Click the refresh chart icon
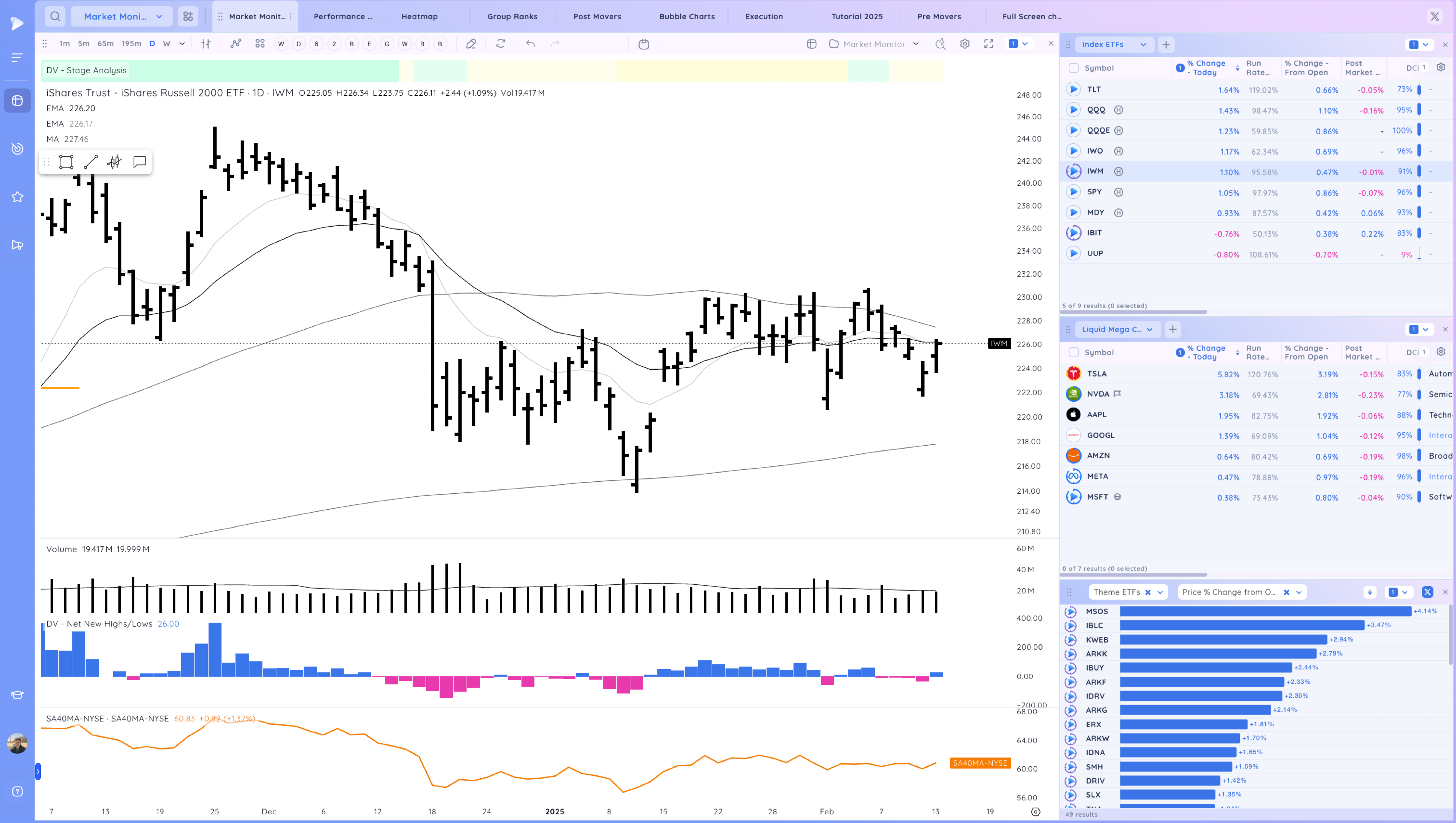The image size is (1456, 823). 500,44
